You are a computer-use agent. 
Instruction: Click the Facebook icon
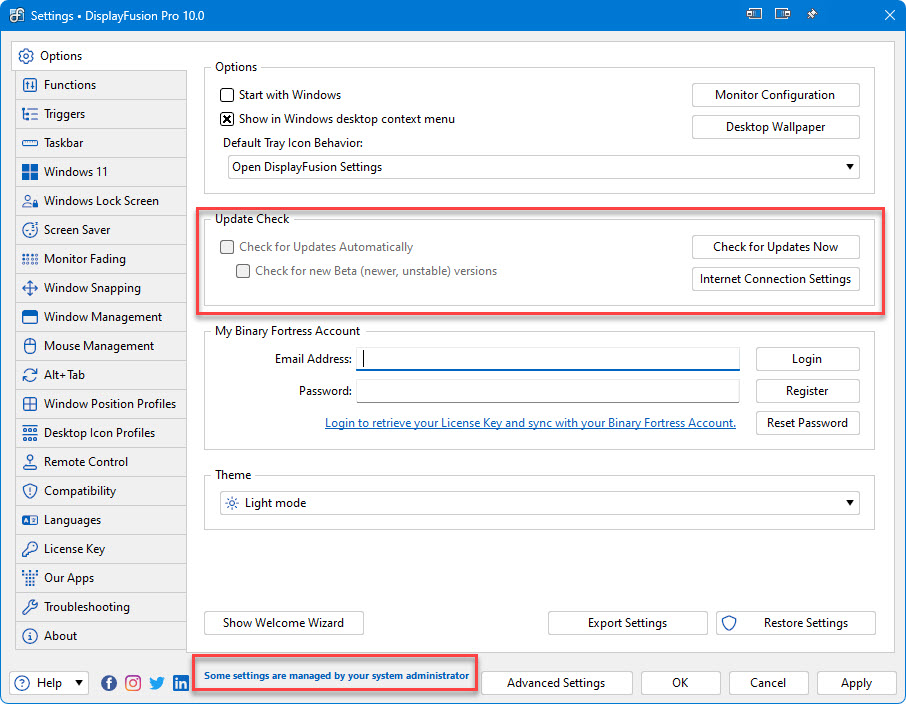[109, 683]
